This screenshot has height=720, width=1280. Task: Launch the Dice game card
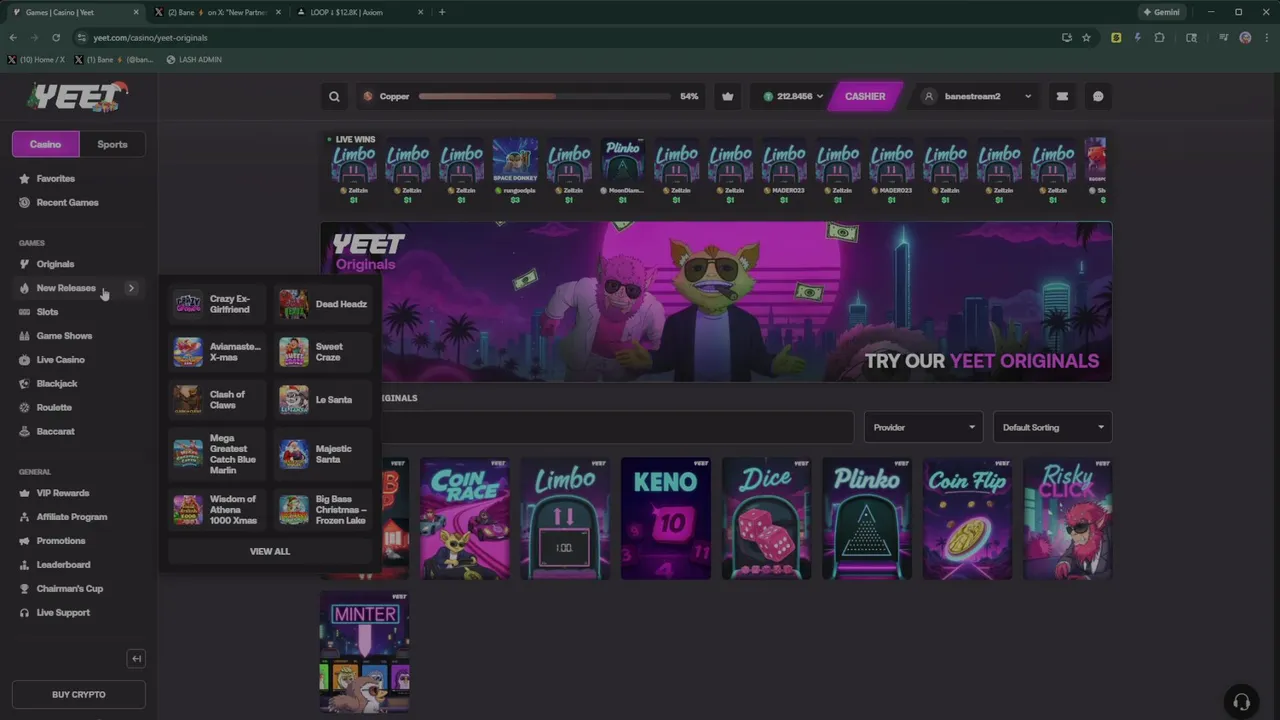[766, 519]
